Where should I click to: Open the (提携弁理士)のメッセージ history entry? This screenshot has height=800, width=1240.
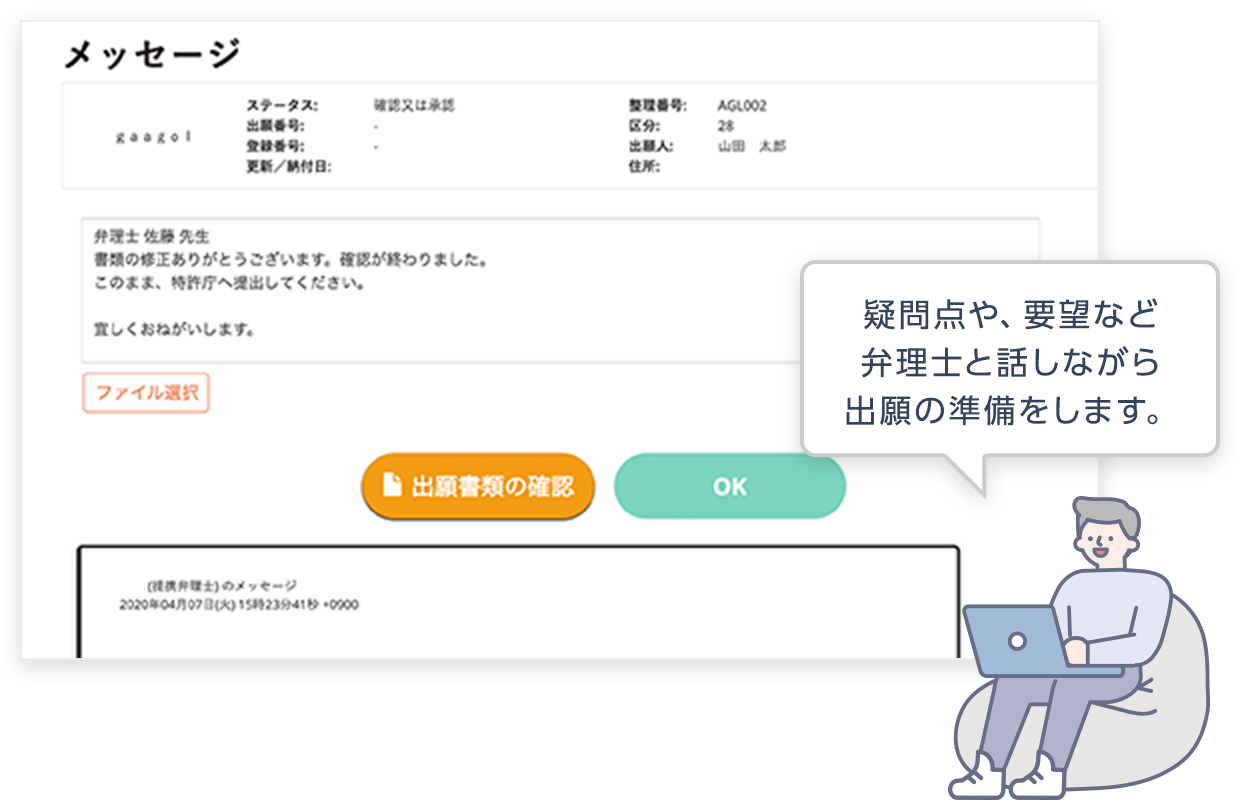click(x=221, y=585)
